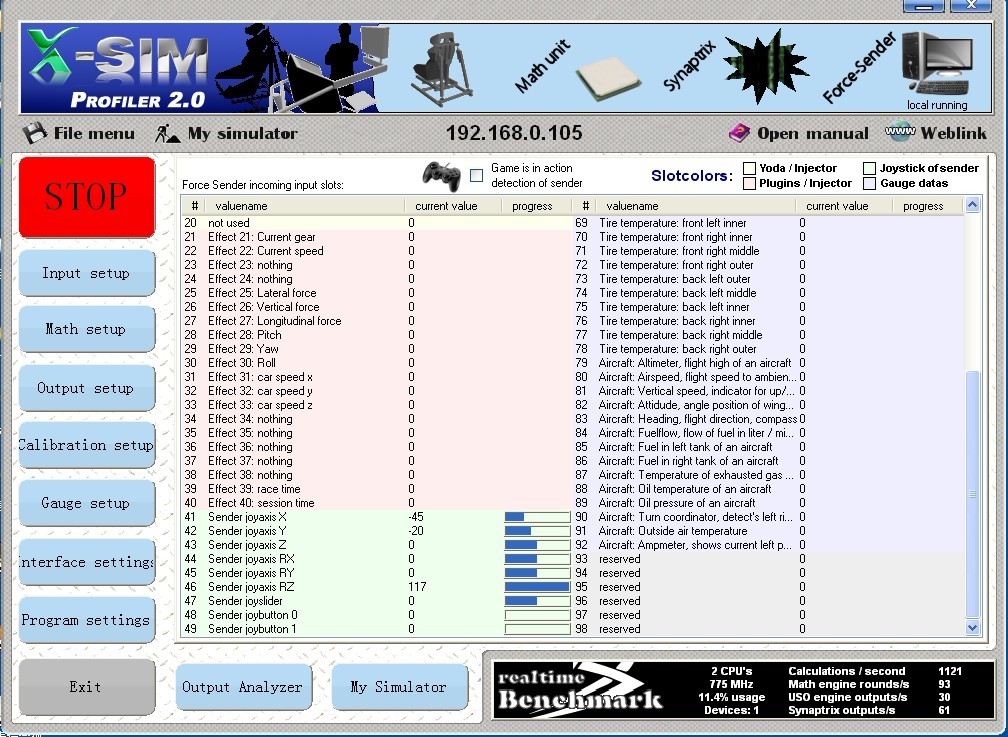Select row Effect 22: Current speed
Viewport: 1008px width, 737px height.
click(x=377, y=251)
